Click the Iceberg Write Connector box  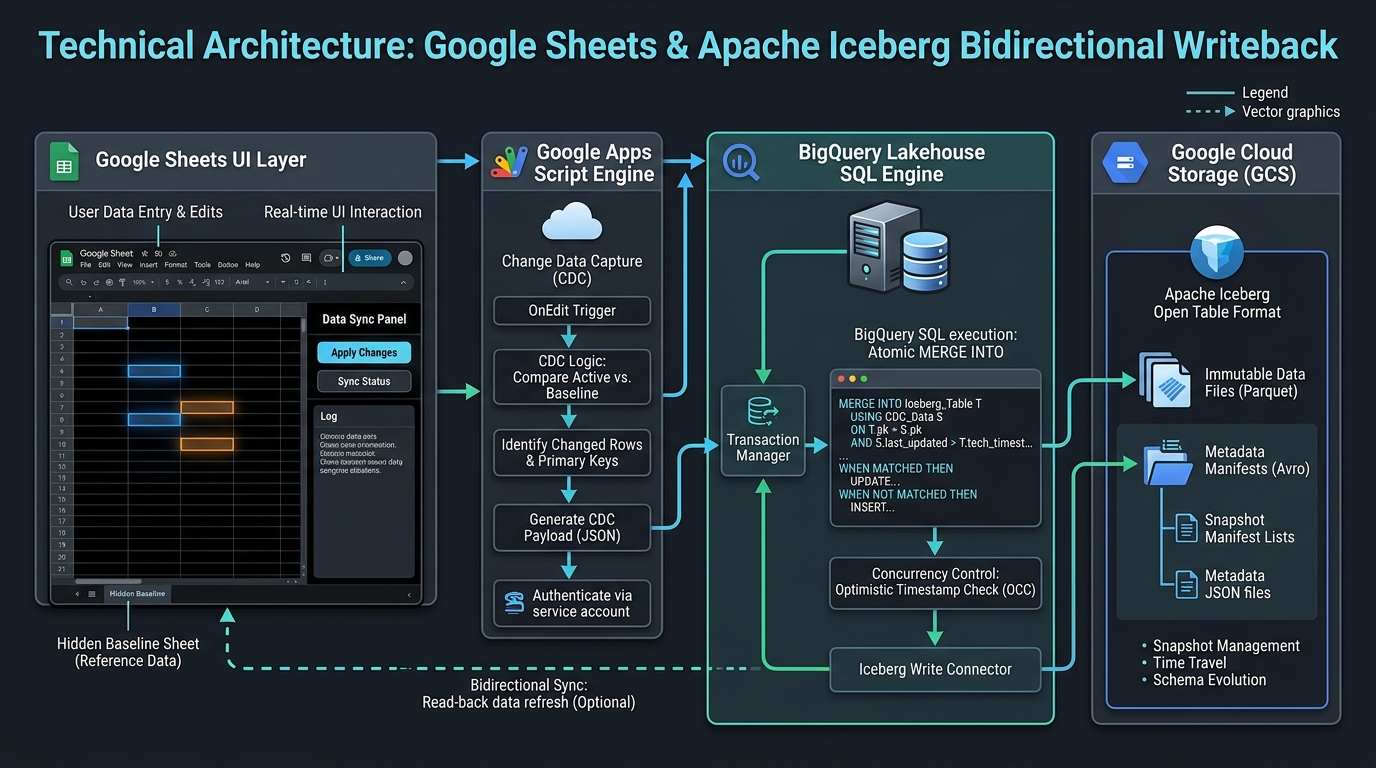[935, 669]
